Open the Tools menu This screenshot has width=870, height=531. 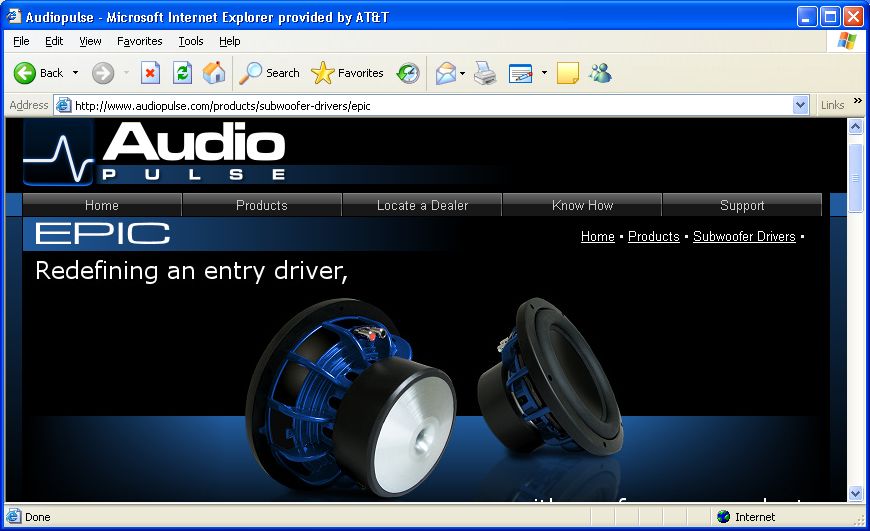[190, 41]
